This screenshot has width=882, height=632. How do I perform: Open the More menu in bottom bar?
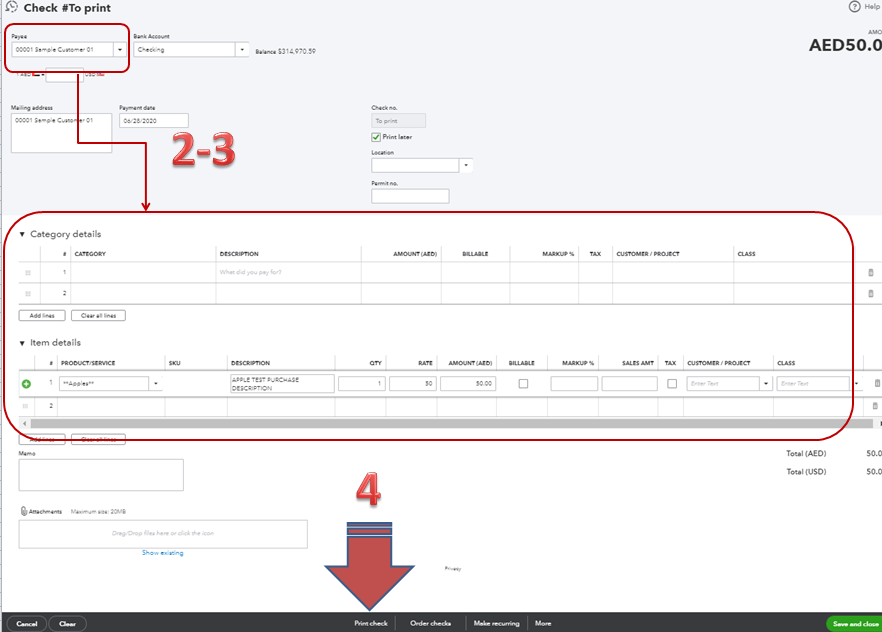543,623
